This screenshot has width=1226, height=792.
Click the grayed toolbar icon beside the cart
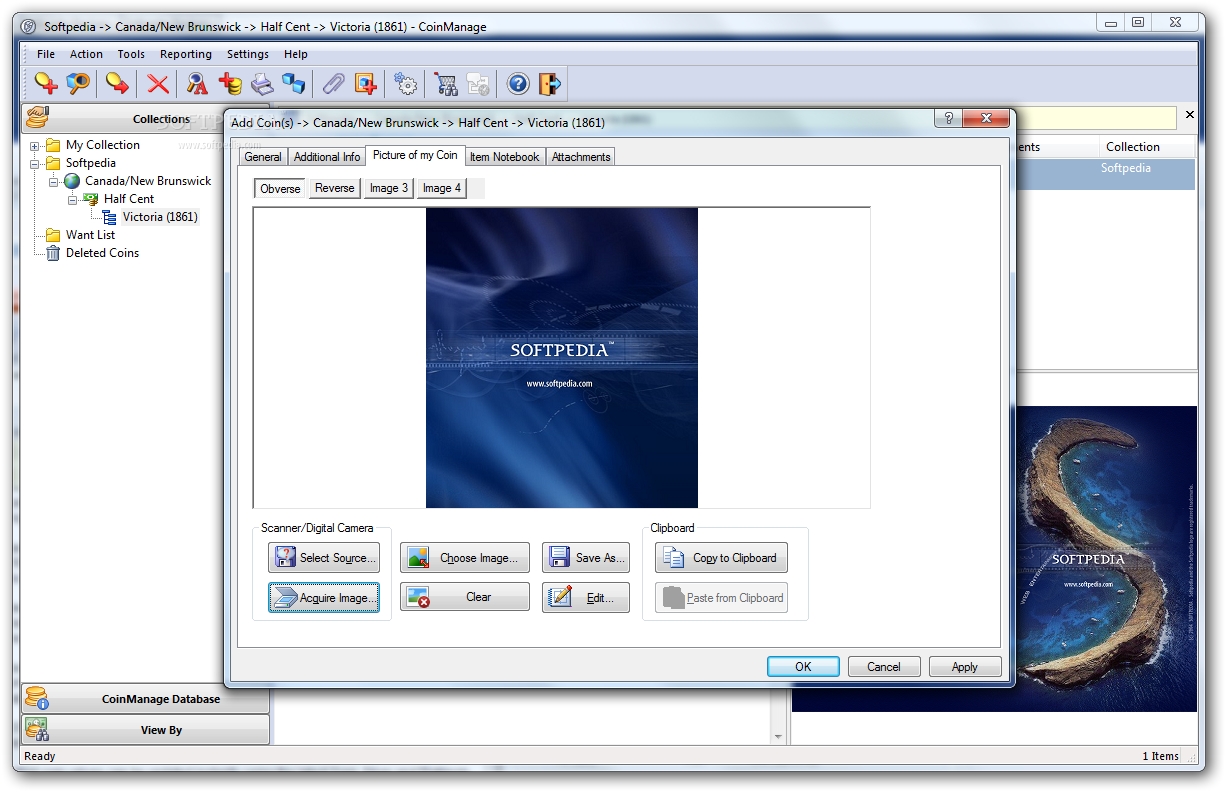click(x=478, y=83)
